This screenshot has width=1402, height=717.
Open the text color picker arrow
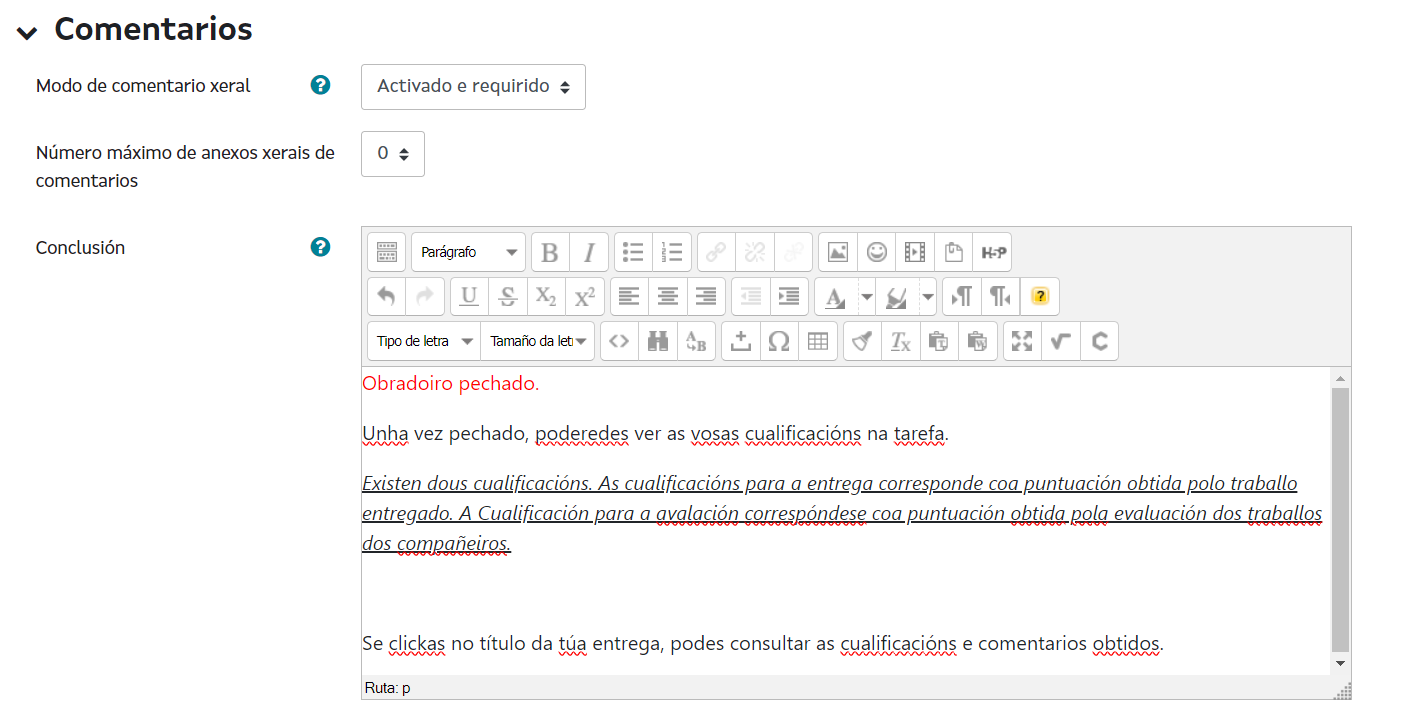click(x=866, y=297)
